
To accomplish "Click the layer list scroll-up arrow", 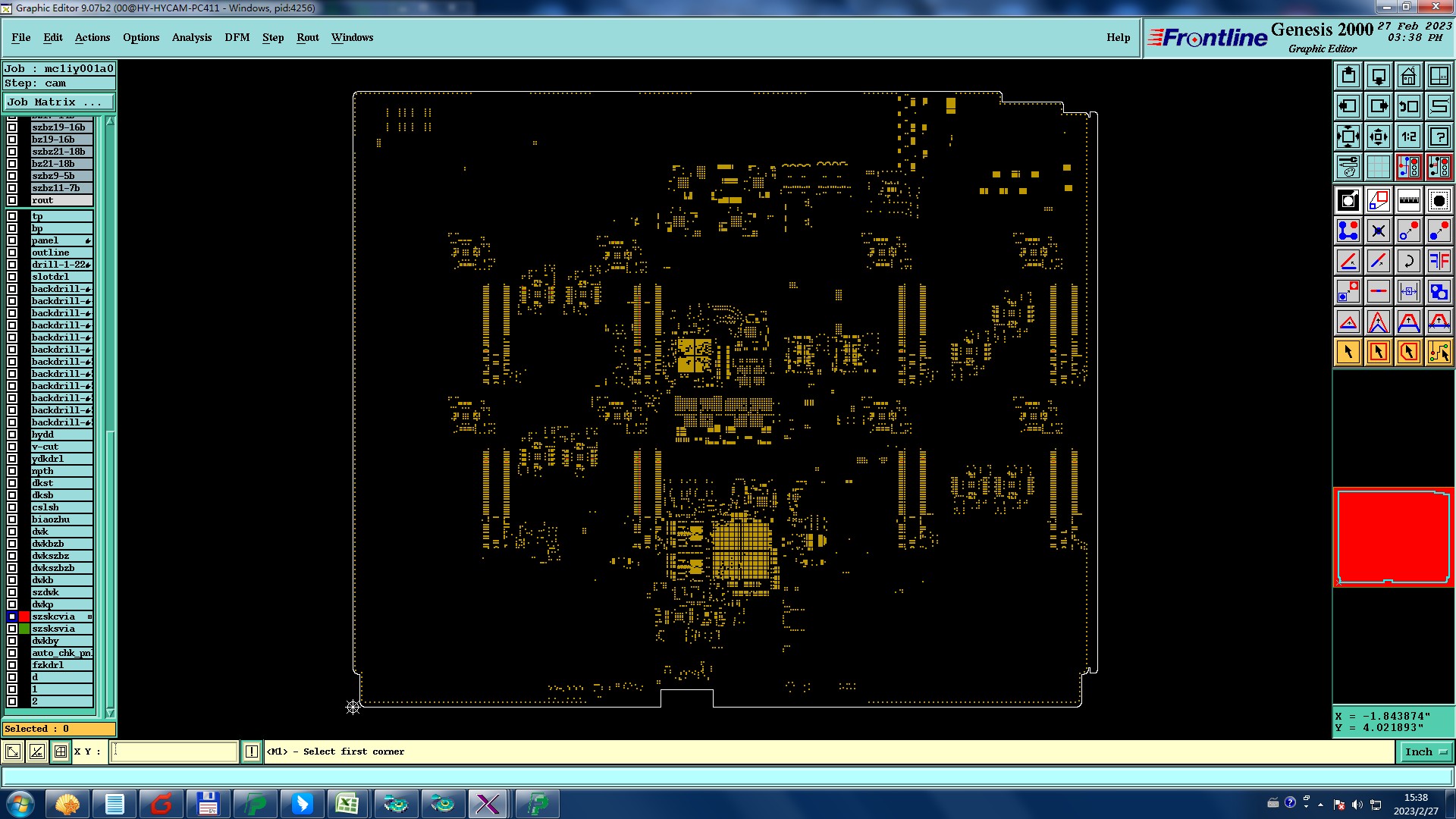I will click(x=110, y=121).
